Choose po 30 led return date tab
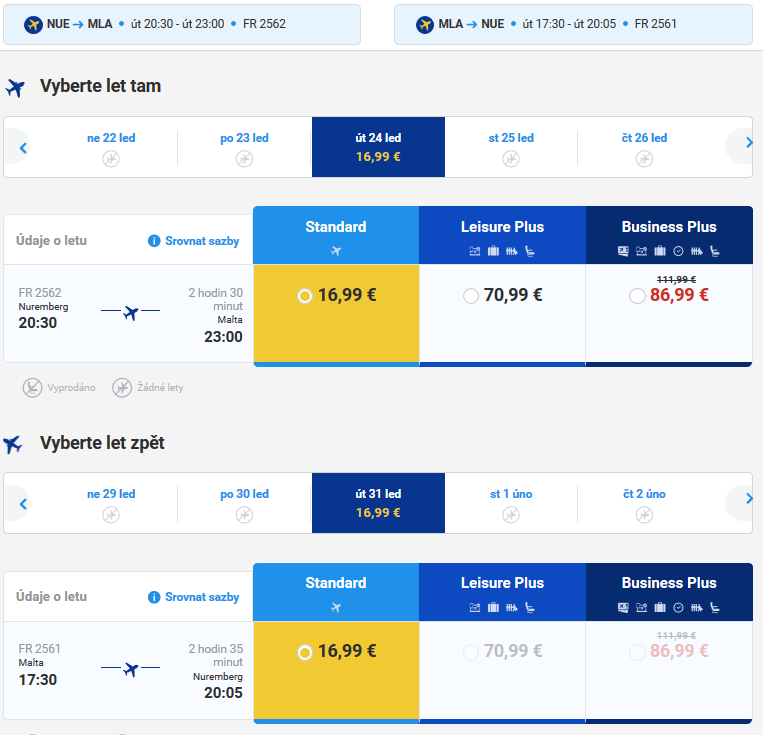The image size is (763, 735). (x=244, y=503)
